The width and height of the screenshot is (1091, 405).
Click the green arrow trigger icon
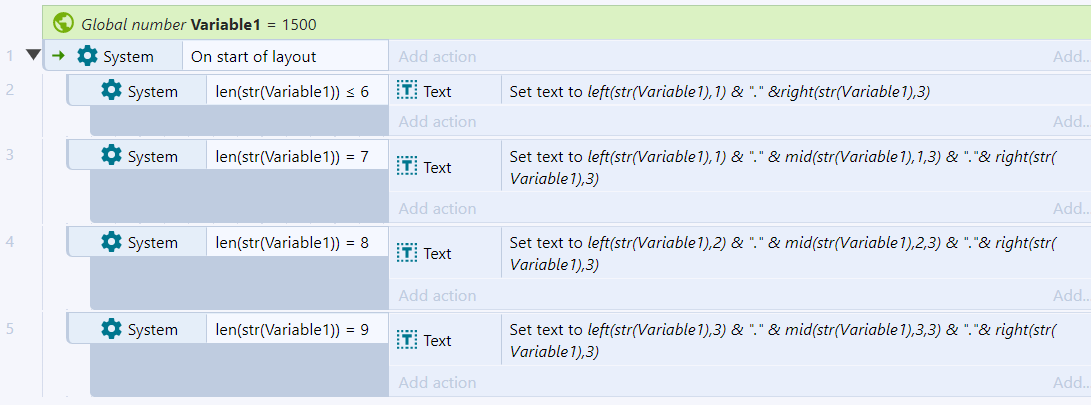point(58,56)
